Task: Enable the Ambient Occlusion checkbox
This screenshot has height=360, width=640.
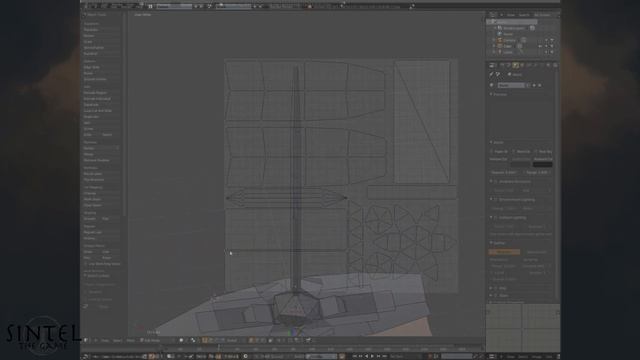Action: pos(496,182)
